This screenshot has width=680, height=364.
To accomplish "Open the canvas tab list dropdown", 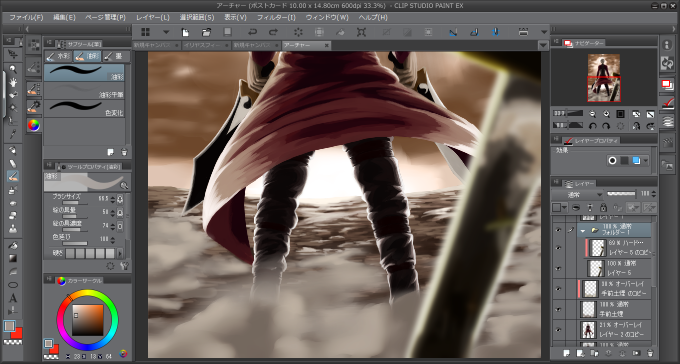I will pyautogui.click(x=543, y=46).
